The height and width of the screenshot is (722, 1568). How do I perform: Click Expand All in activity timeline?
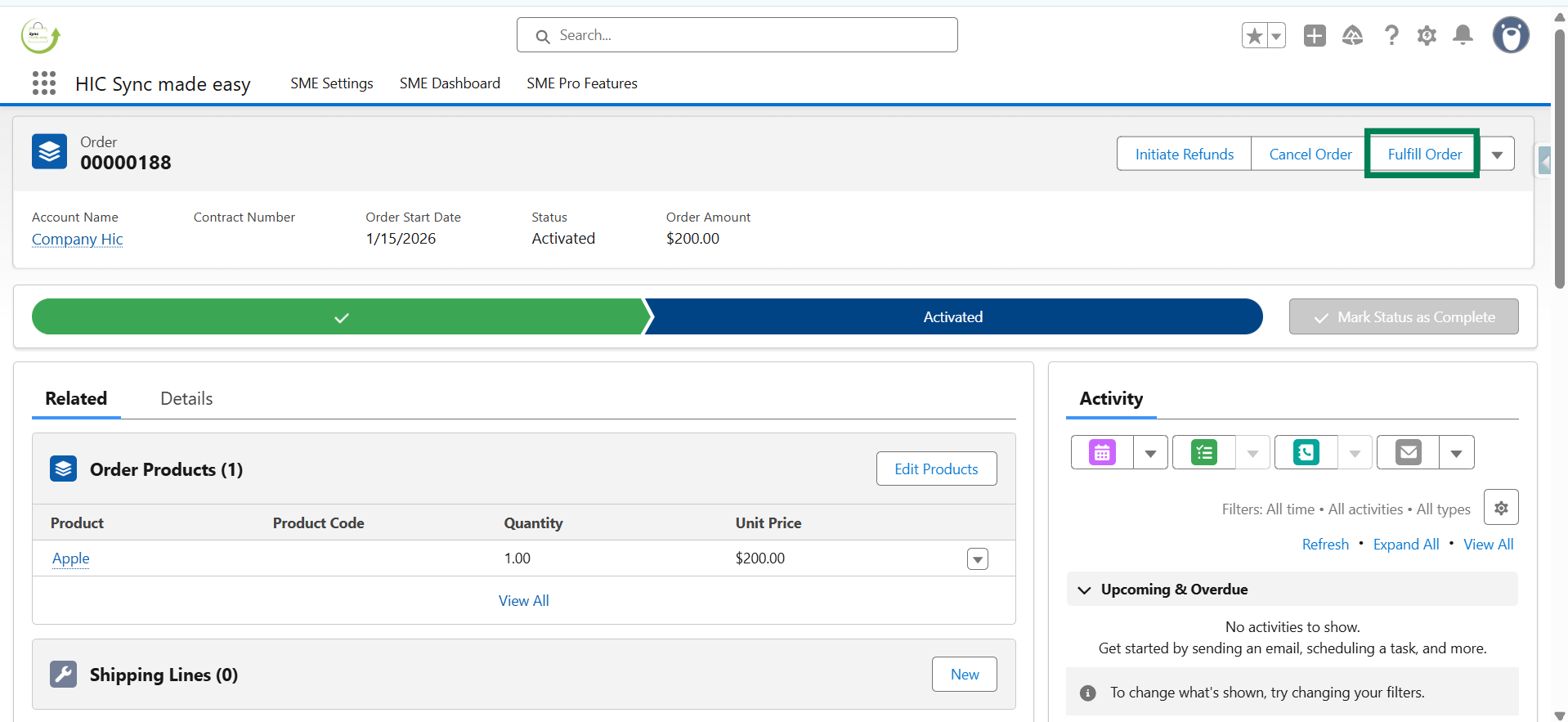[1406, 545]
